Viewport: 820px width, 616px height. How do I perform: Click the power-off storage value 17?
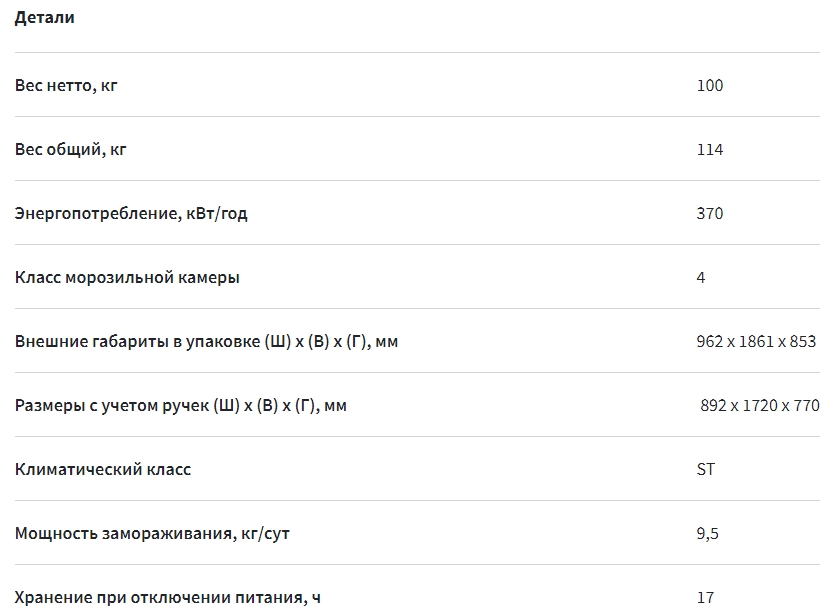pos(705,597)
